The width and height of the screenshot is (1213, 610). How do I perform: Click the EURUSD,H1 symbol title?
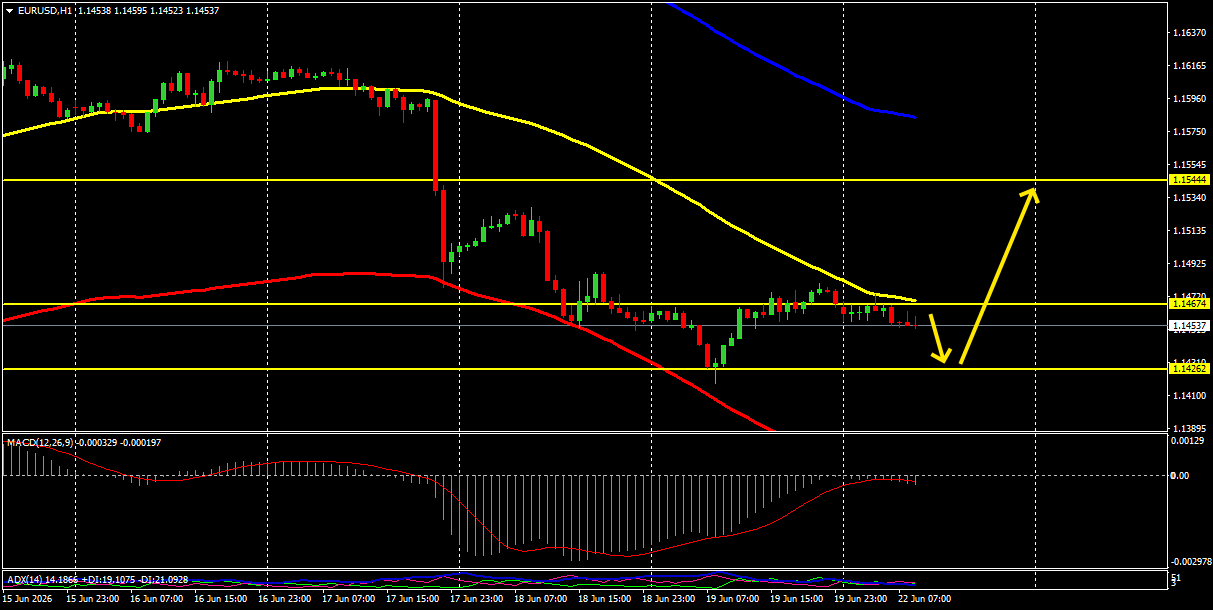click(45, 10)
